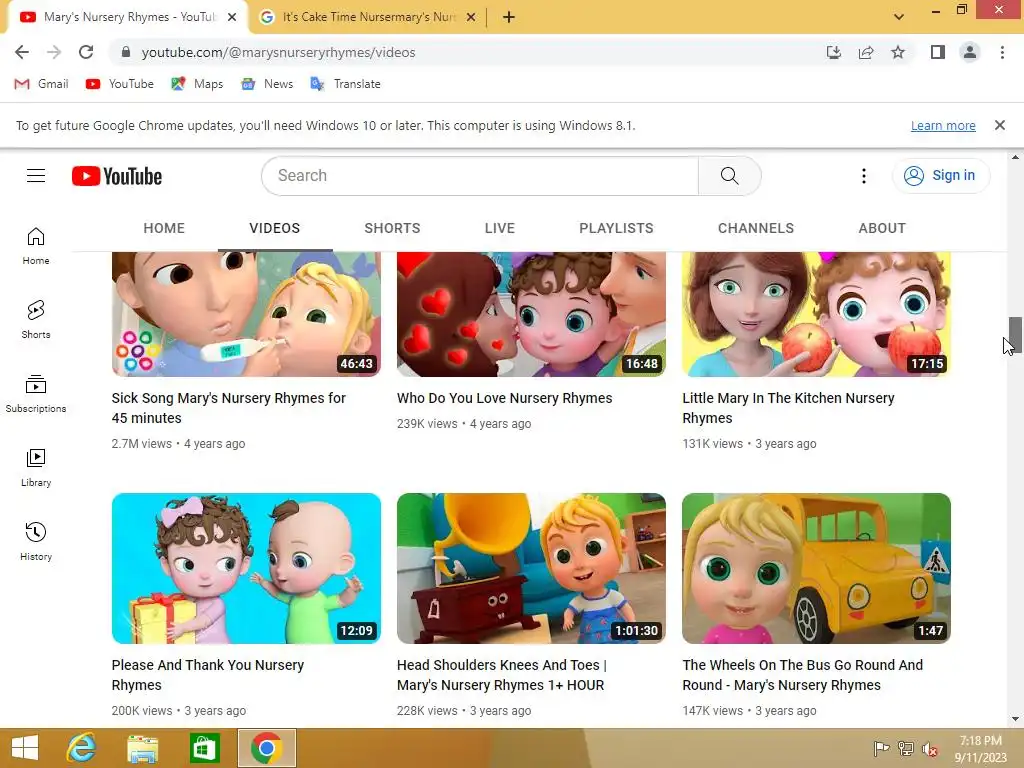The image size is (1024, 768).
Task: Select the VIDEOS channel tab
Action: pos(274,228)
